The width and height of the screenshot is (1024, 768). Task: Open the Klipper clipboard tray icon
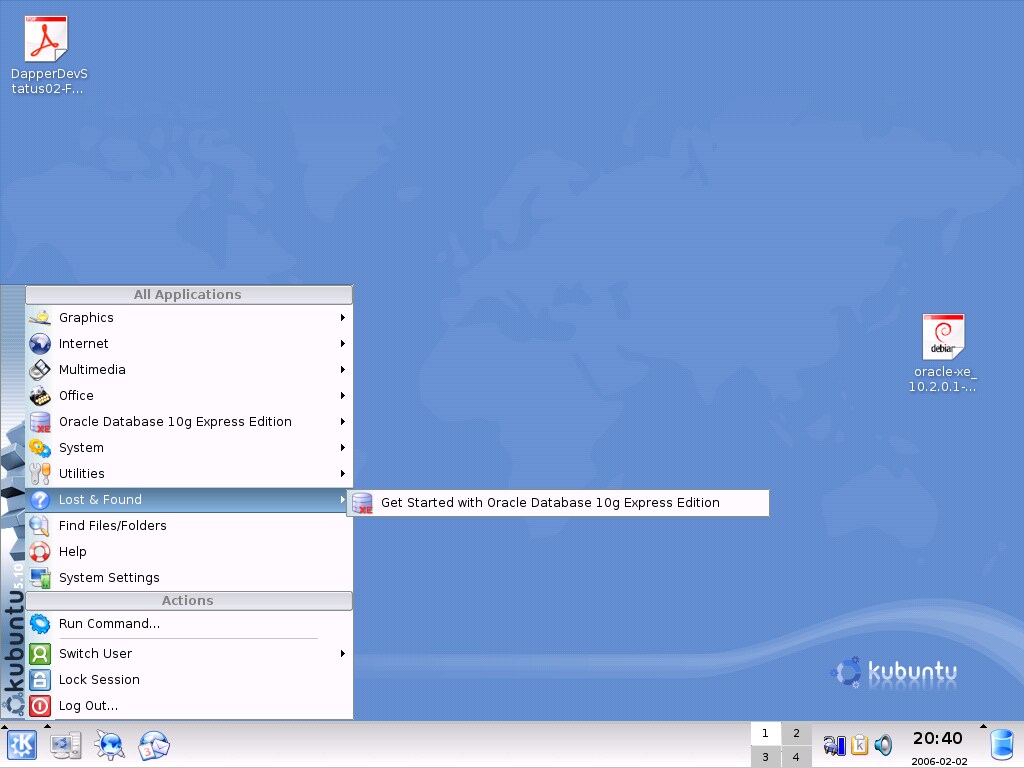(x=859, y=745)
